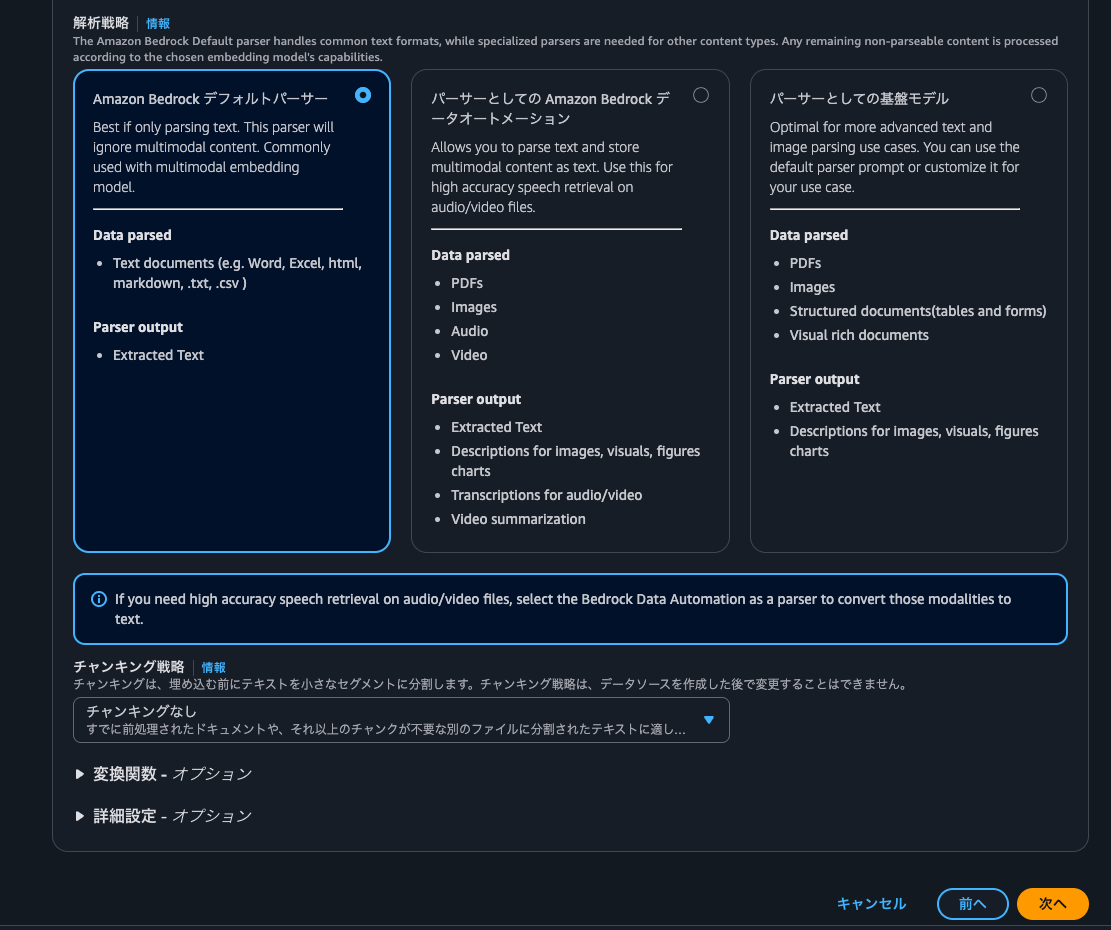Click the dropdown arrow on the chunking strategy box
Viewport: 1111px width, 930px height.
pos(711,720)
